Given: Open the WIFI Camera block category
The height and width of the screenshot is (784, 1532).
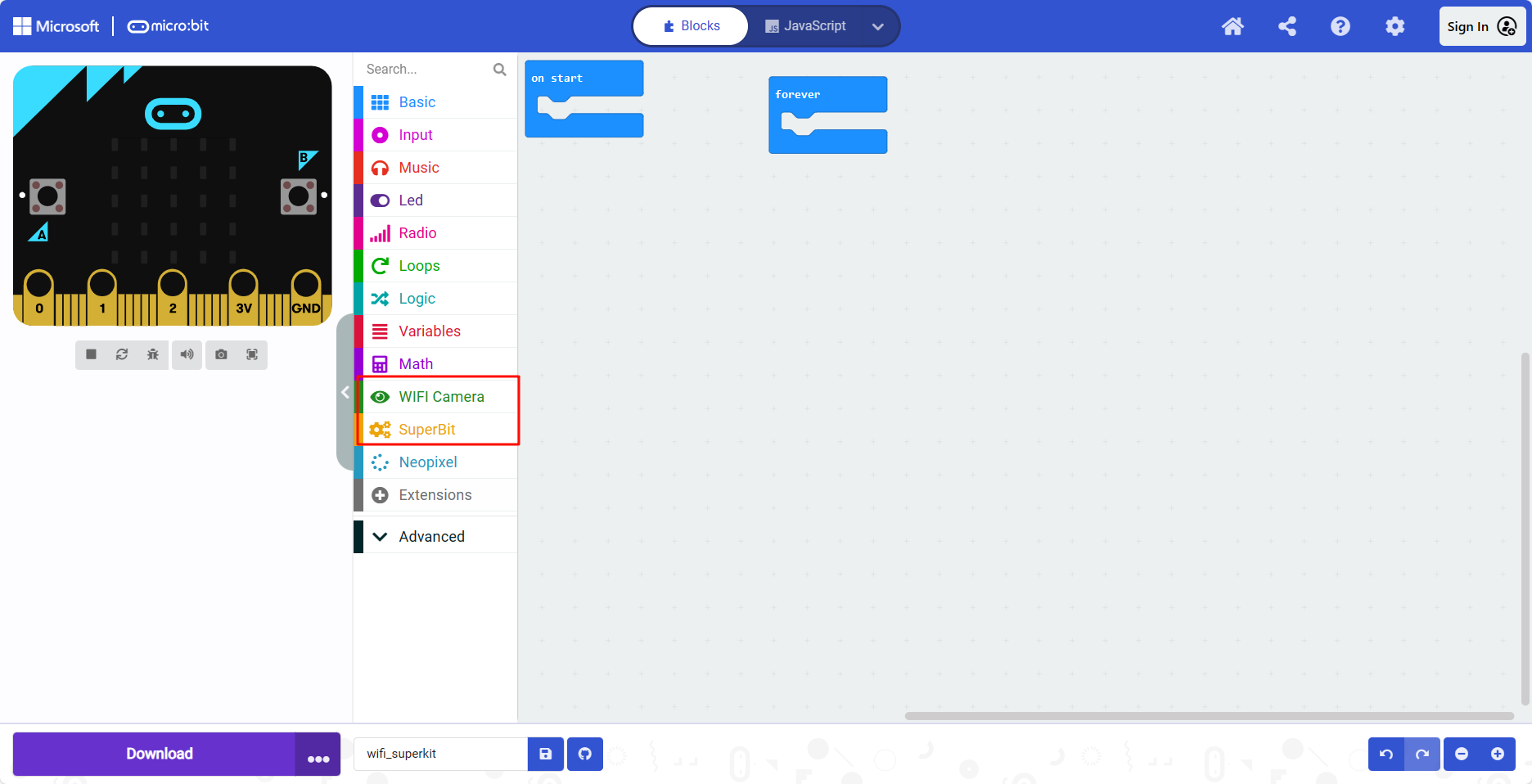Looking at the screenshot, I should coord(441,397).
